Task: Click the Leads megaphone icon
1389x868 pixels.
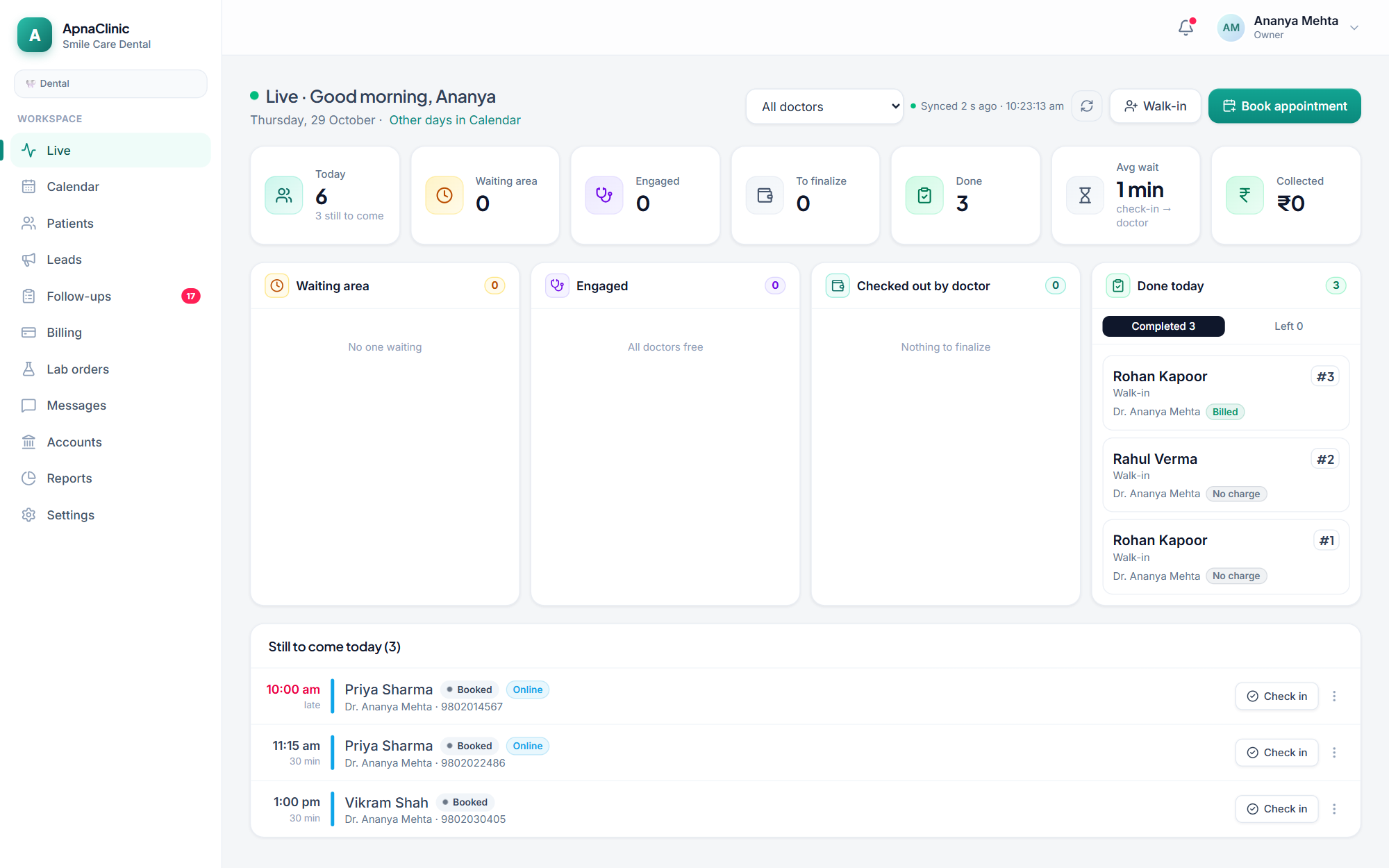Action: [x=28, y=260]
